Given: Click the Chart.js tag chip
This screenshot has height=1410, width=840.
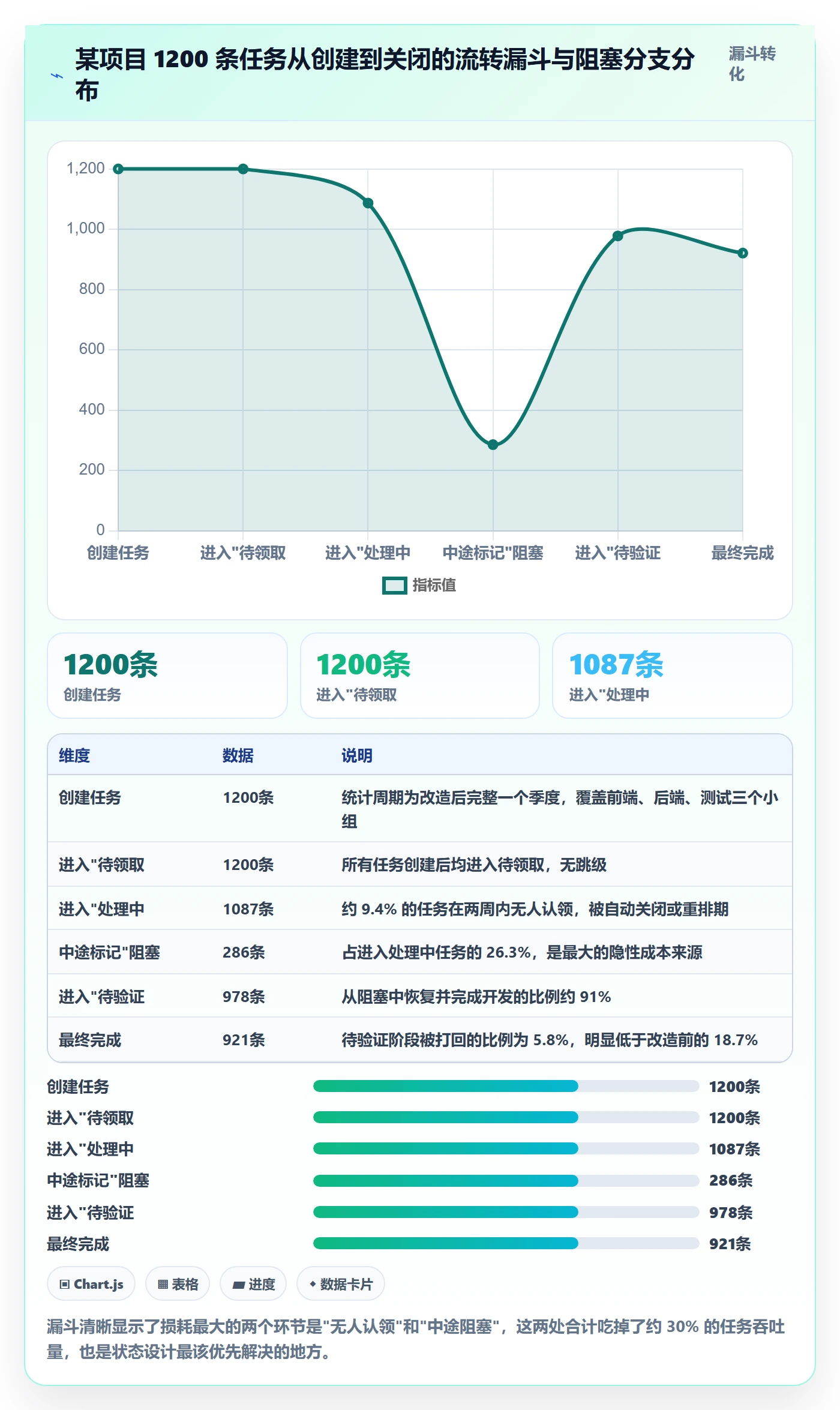Looking at the screenshot, I should [x=91, y=1284].
